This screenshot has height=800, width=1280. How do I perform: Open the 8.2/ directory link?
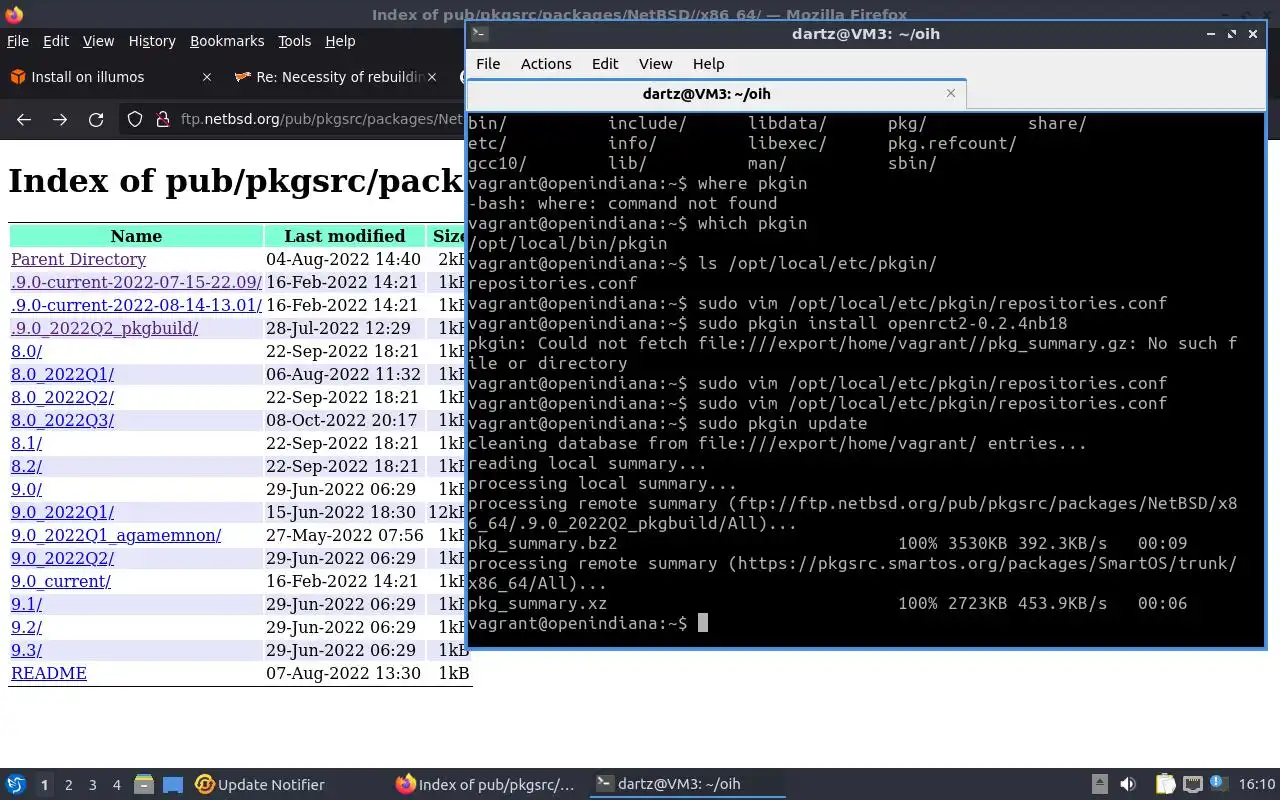click(26, 466)
